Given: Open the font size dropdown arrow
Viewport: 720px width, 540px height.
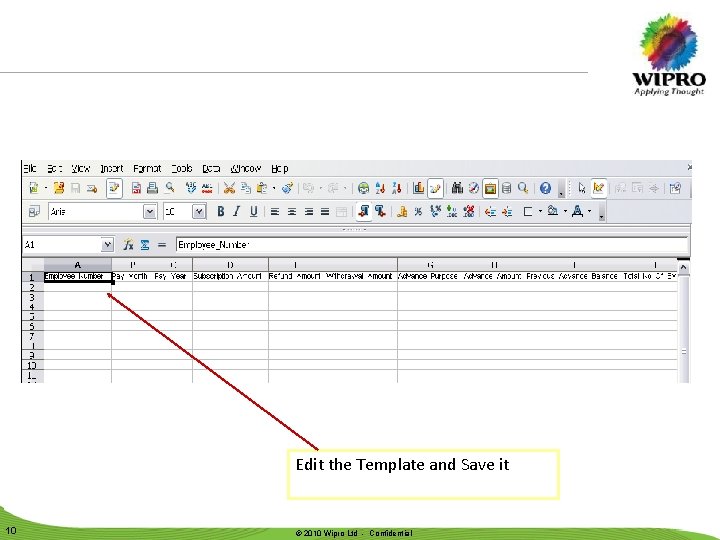Looking at the screenshot, I should [x=199, y=212].
